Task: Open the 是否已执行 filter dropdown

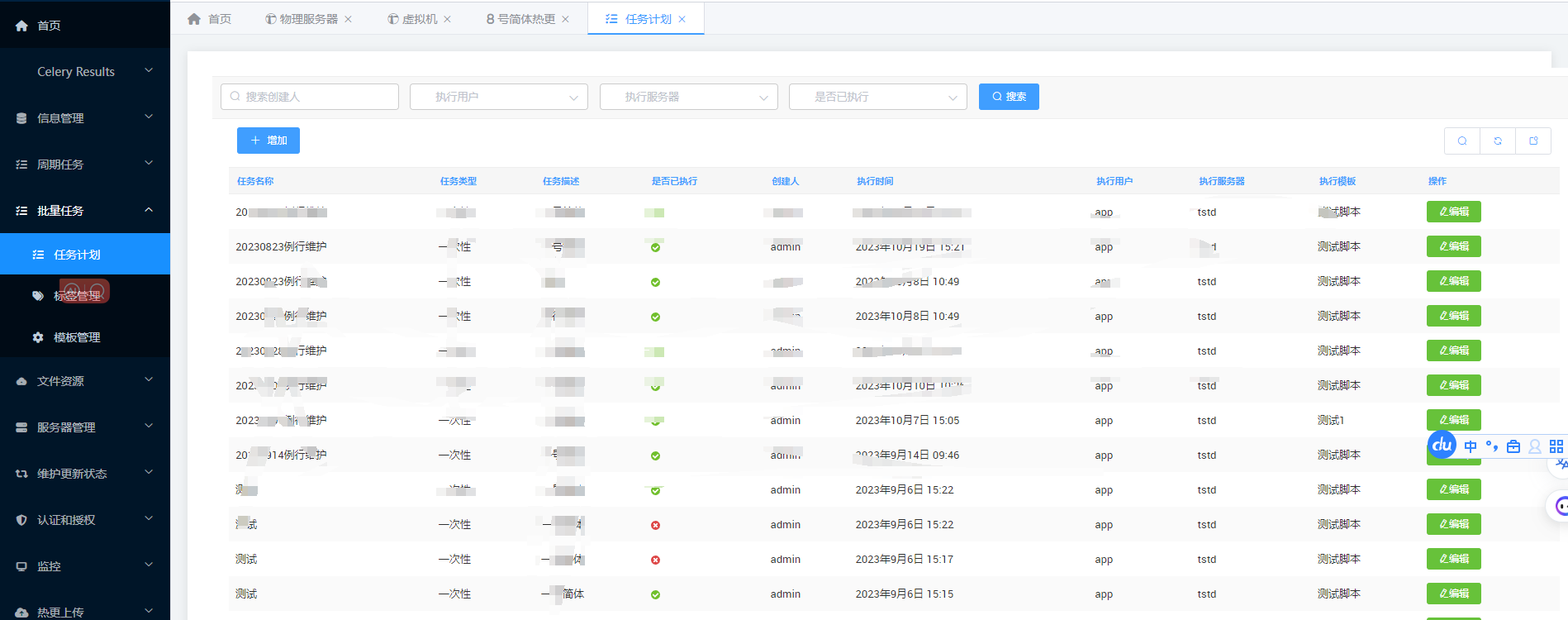Action: click(878, 97)
